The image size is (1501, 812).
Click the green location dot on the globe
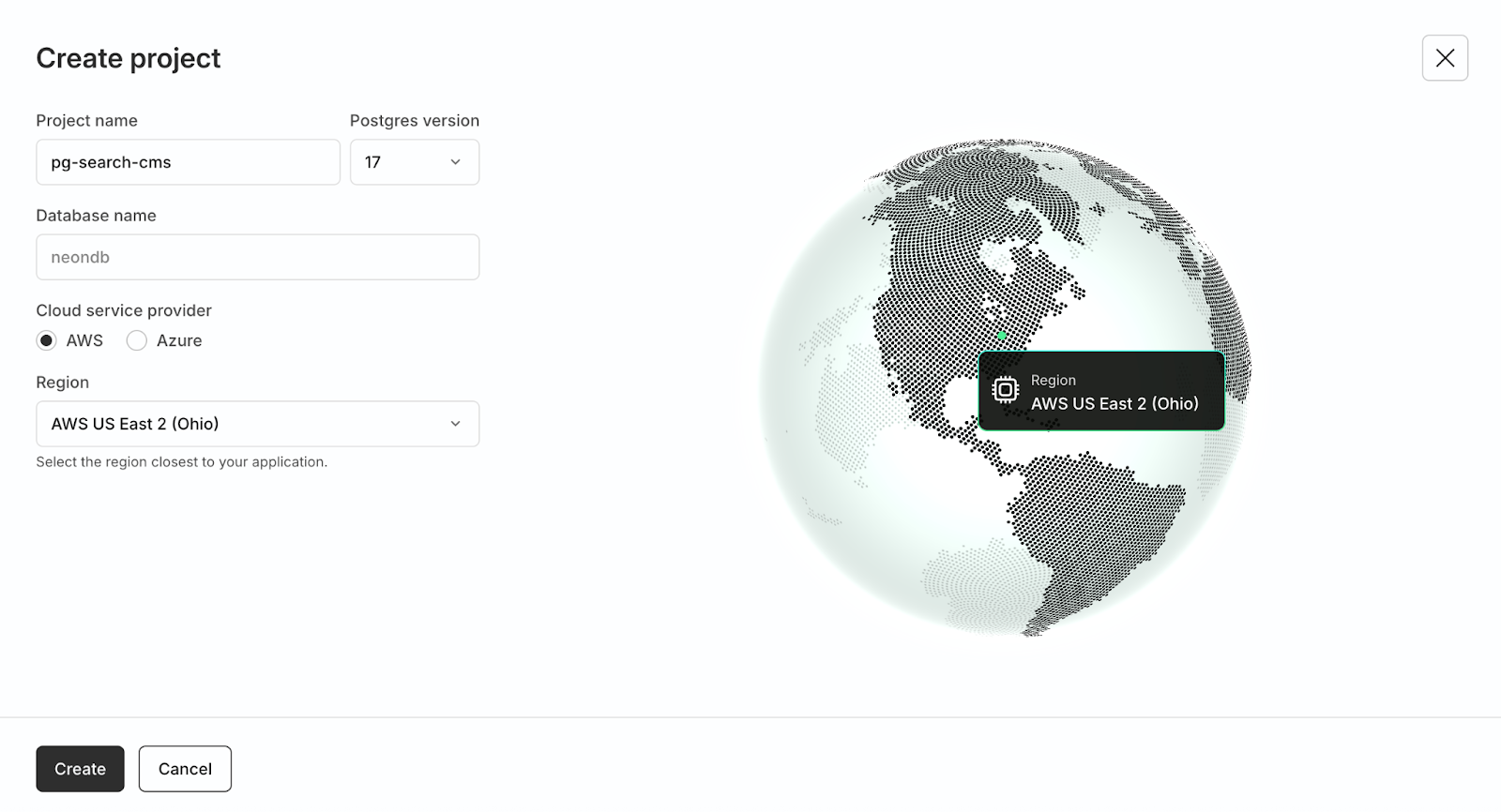click(1002, 336)
